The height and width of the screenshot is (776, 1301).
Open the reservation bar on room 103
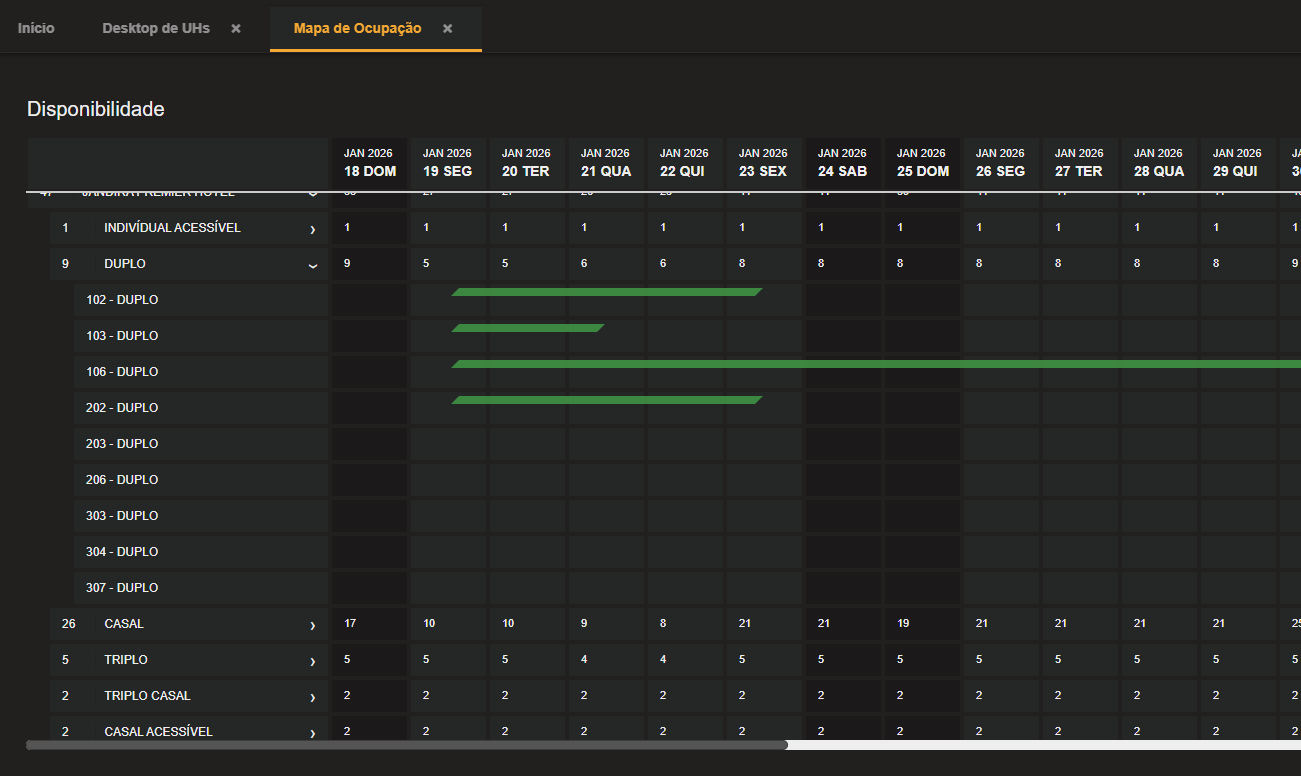pyautogui.click(x=527, y=328)
